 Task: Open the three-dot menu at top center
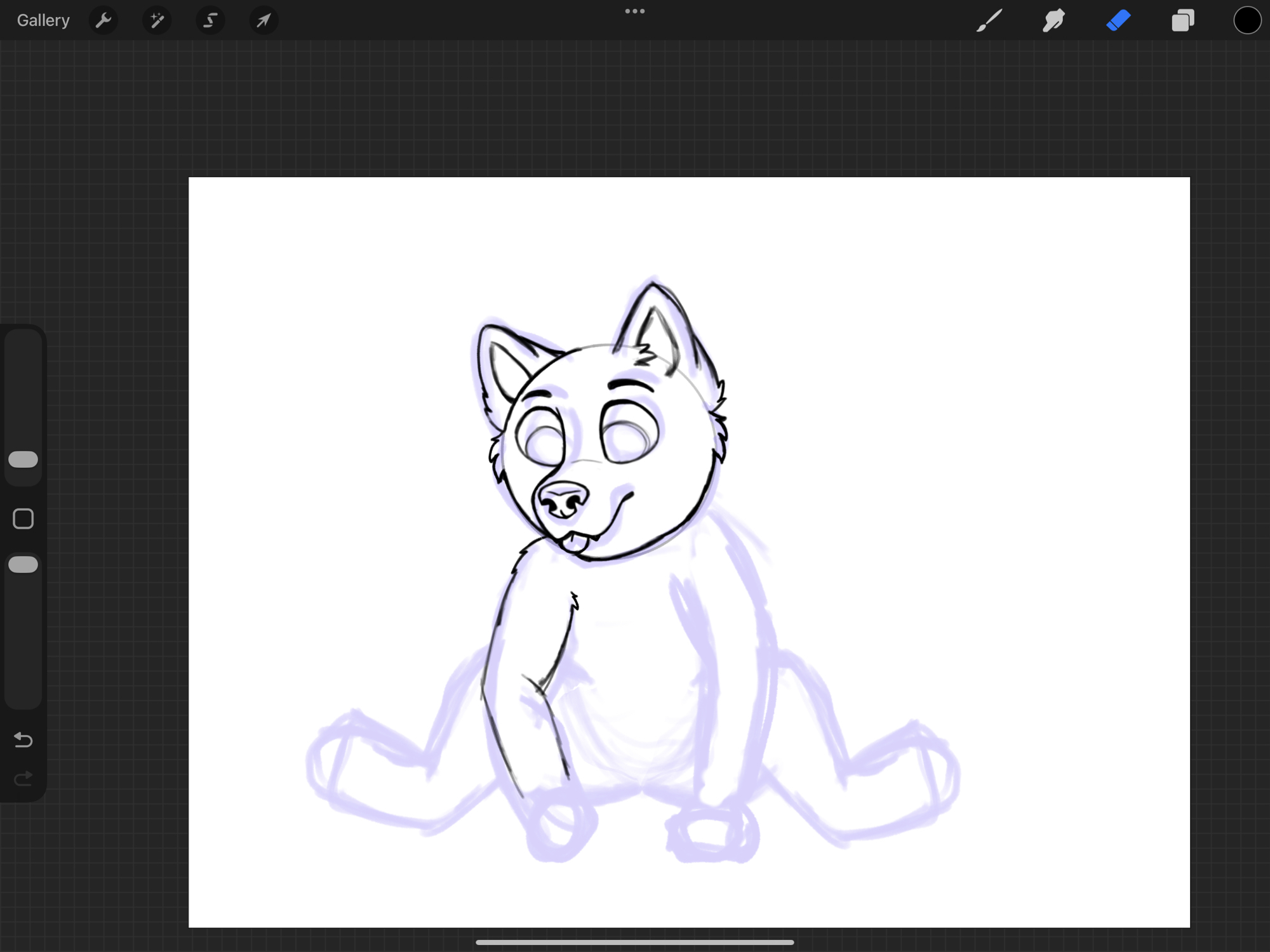[634, 11]
